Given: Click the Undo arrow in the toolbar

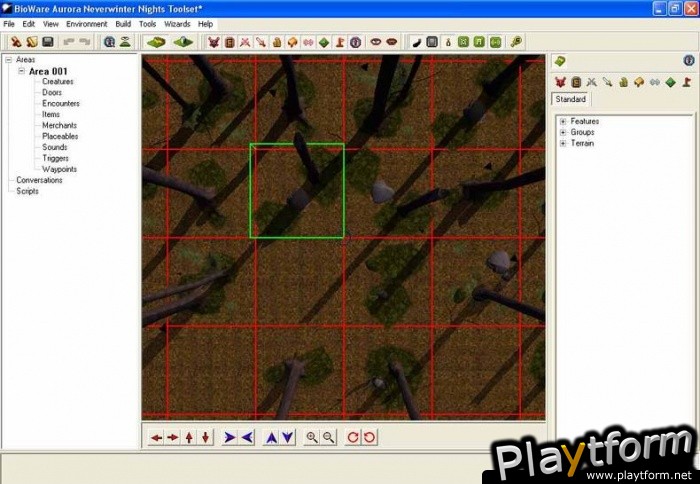Looking at the screenshot, I should click(68, 42).
